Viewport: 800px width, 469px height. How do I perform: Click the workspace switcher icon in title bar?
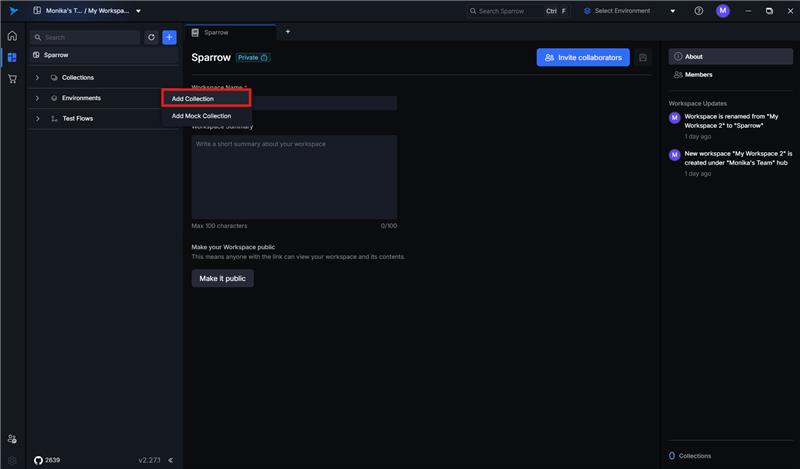click(37, 11)
